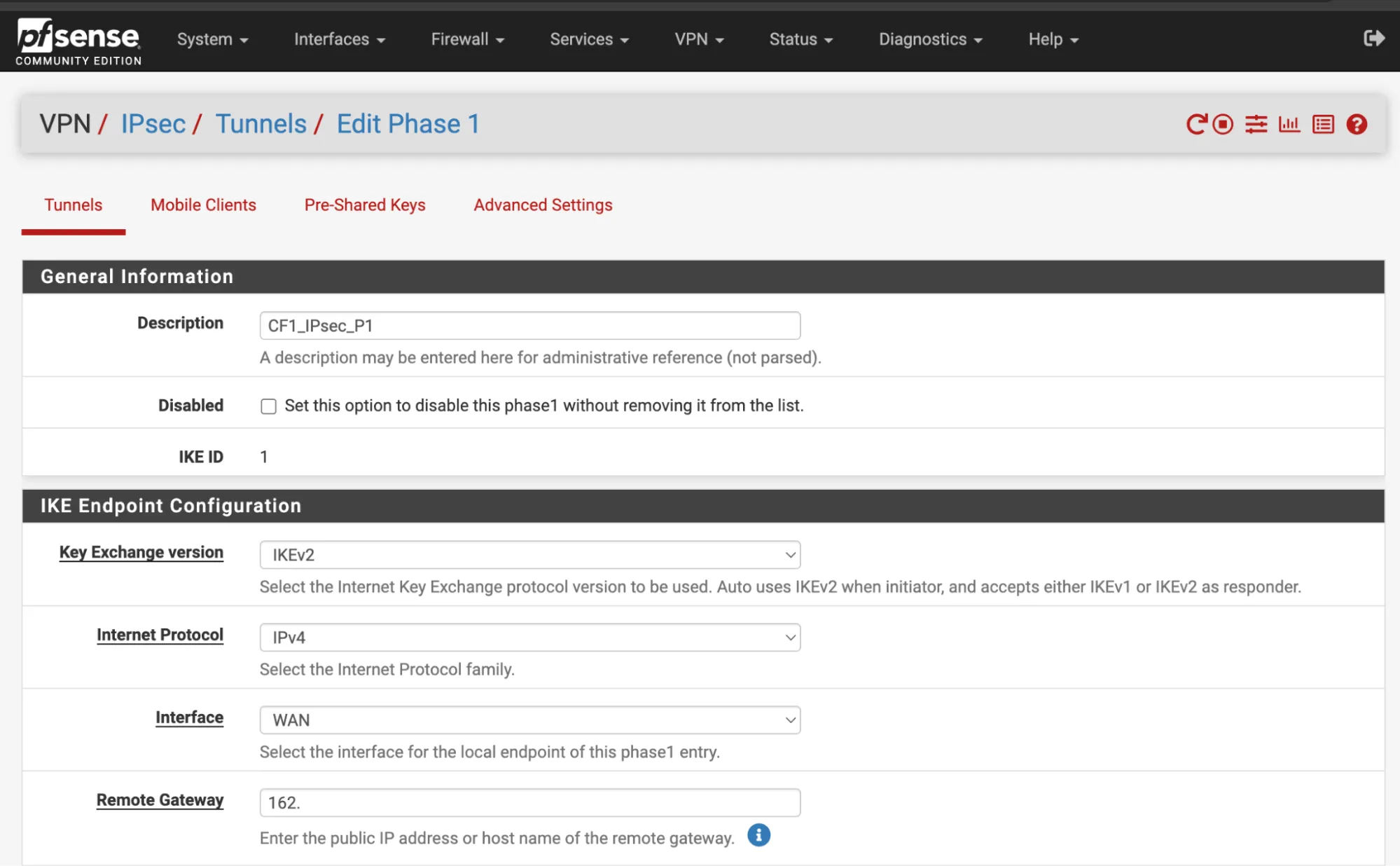Switch to the Mobile Clients tab

(x=202, y=205)
